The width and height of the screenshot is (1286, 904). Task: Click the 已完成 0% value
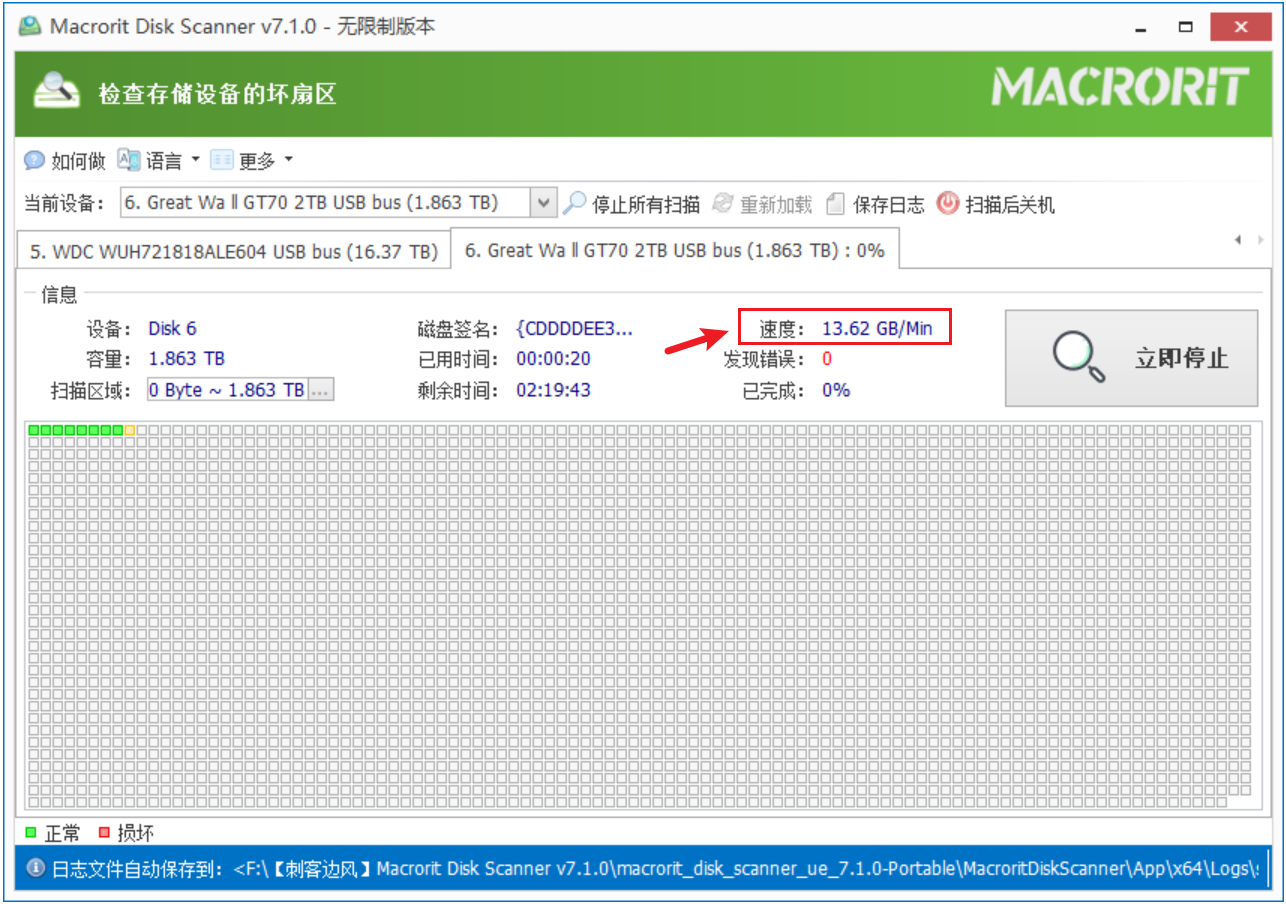836,390
